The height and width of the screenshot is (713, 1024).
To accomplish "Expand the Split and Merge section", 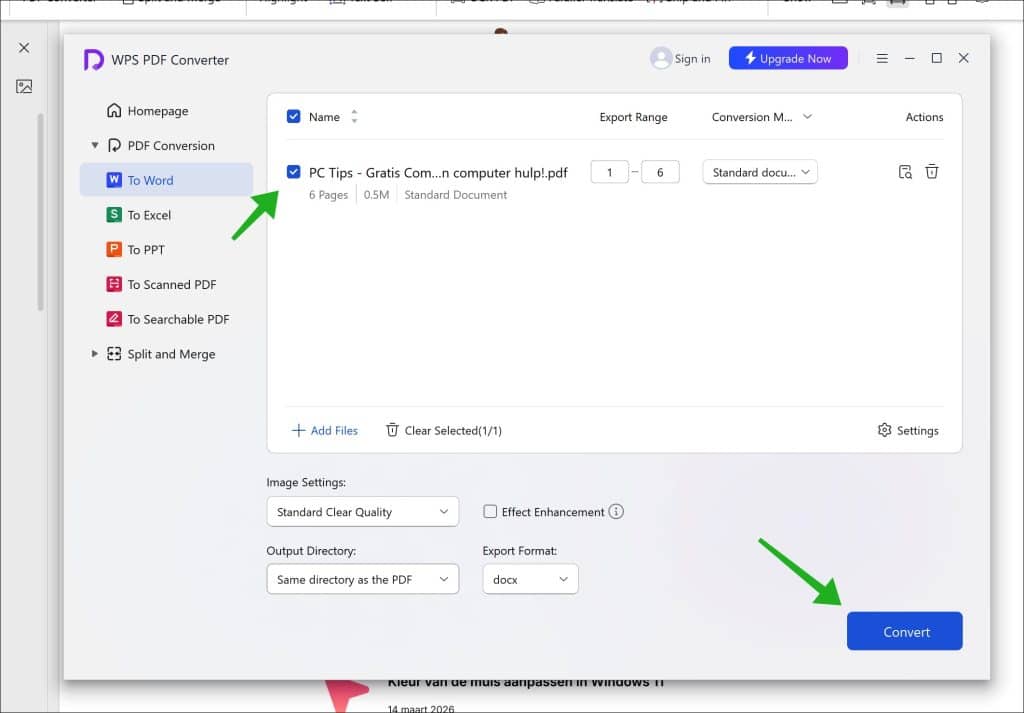I will [95, 353].
